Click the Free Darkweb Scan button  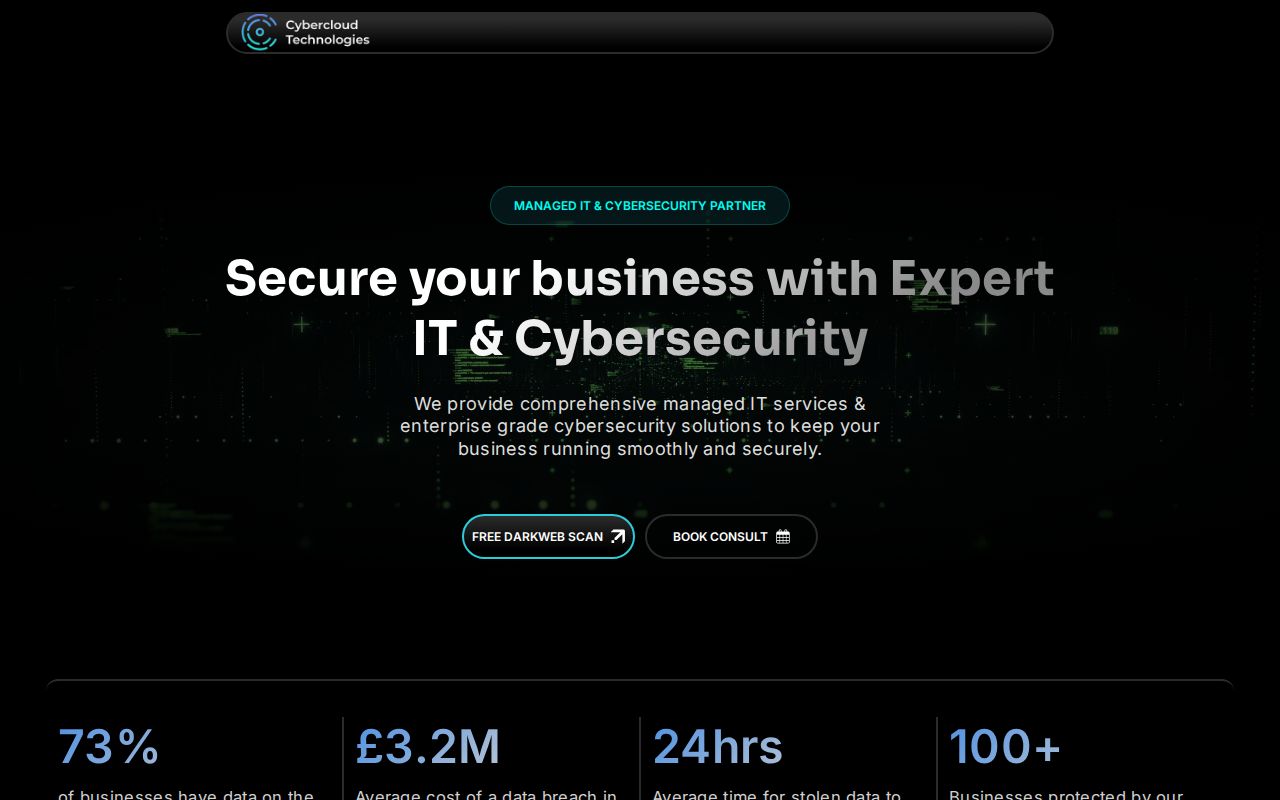pos(548,536)
